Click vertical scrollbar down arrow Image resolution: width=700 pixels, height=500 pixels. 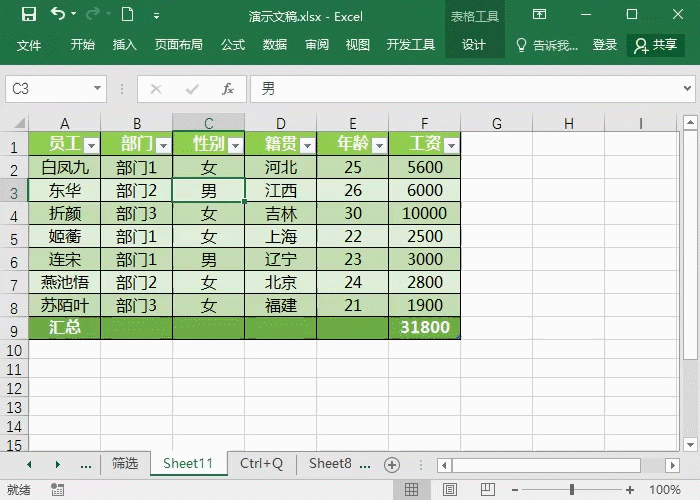[690, 444]
